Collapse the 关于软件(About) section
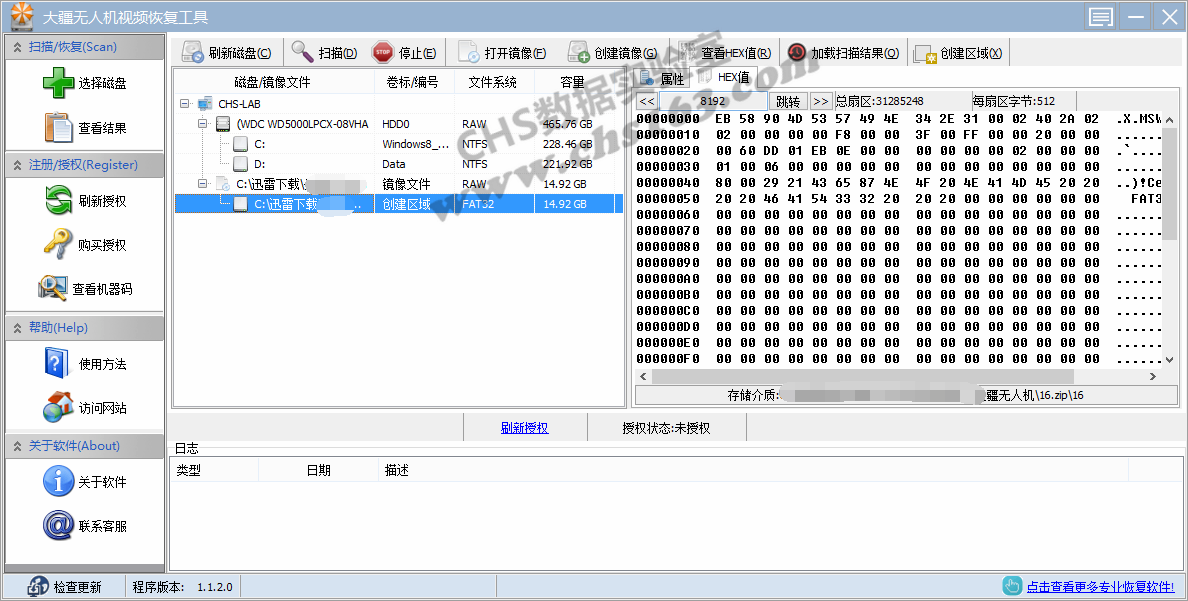This screenshot has height=601, width=1188. click(x=17, y=446)
